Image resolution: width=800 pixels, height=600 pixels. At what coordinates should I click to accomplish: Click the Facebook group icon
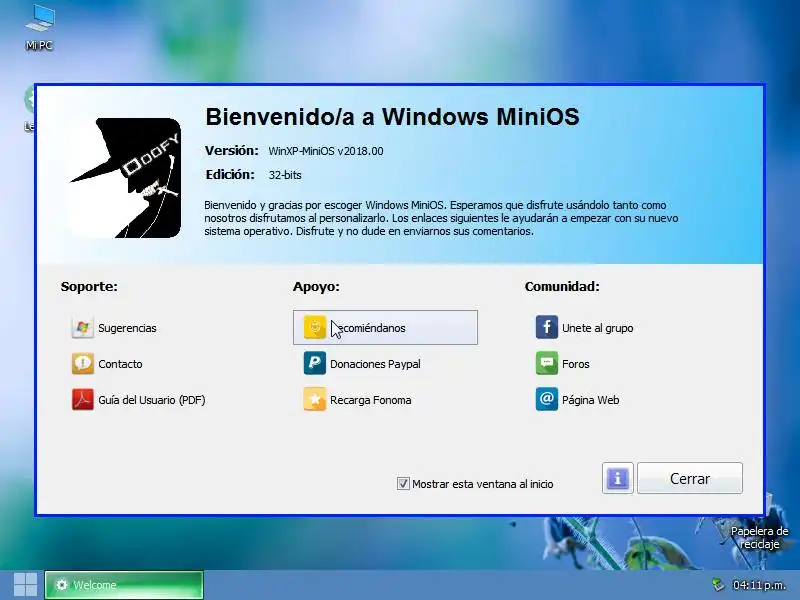pos(546,327)
